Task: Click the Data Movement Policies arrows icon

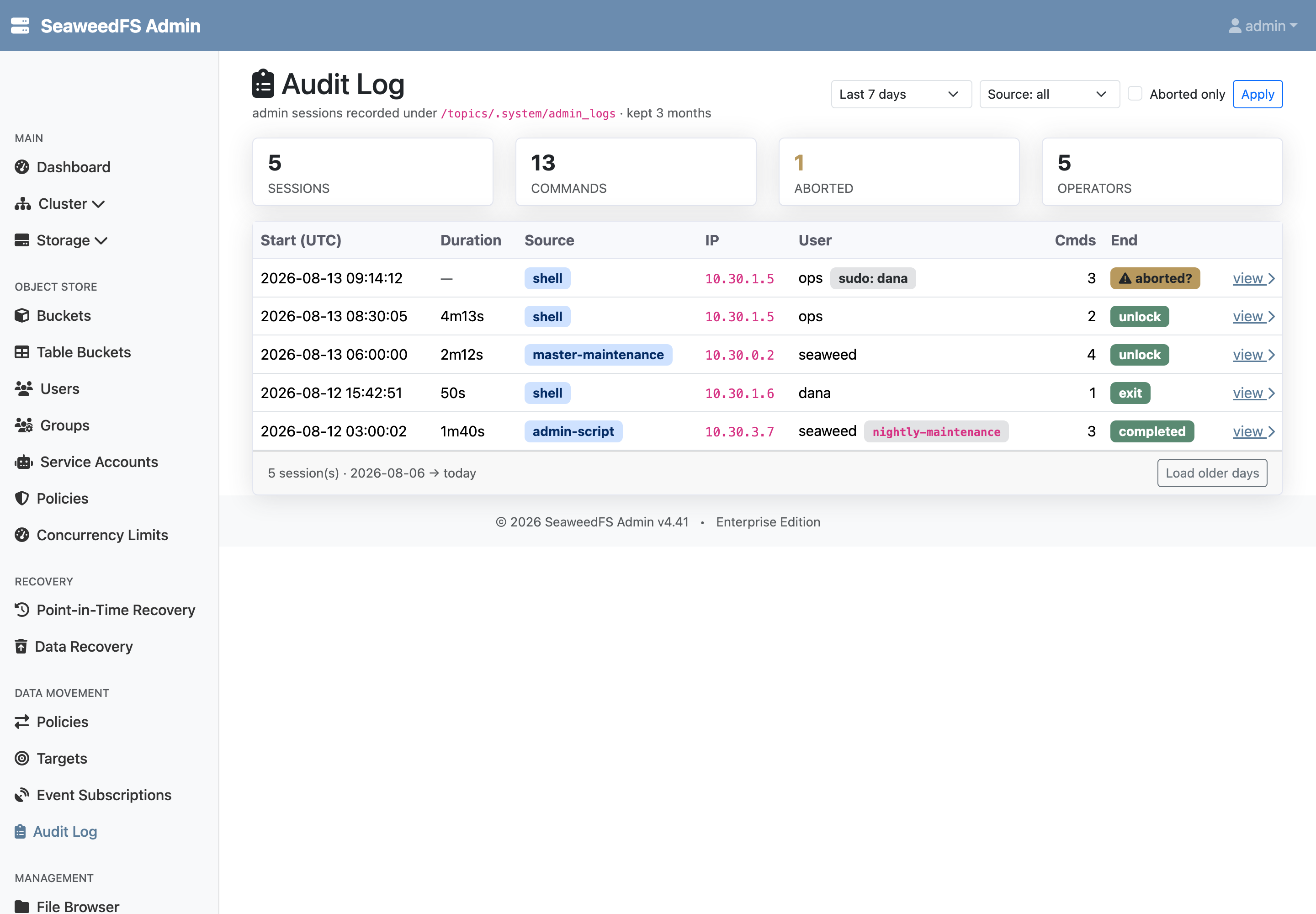Action: point(22,722)
